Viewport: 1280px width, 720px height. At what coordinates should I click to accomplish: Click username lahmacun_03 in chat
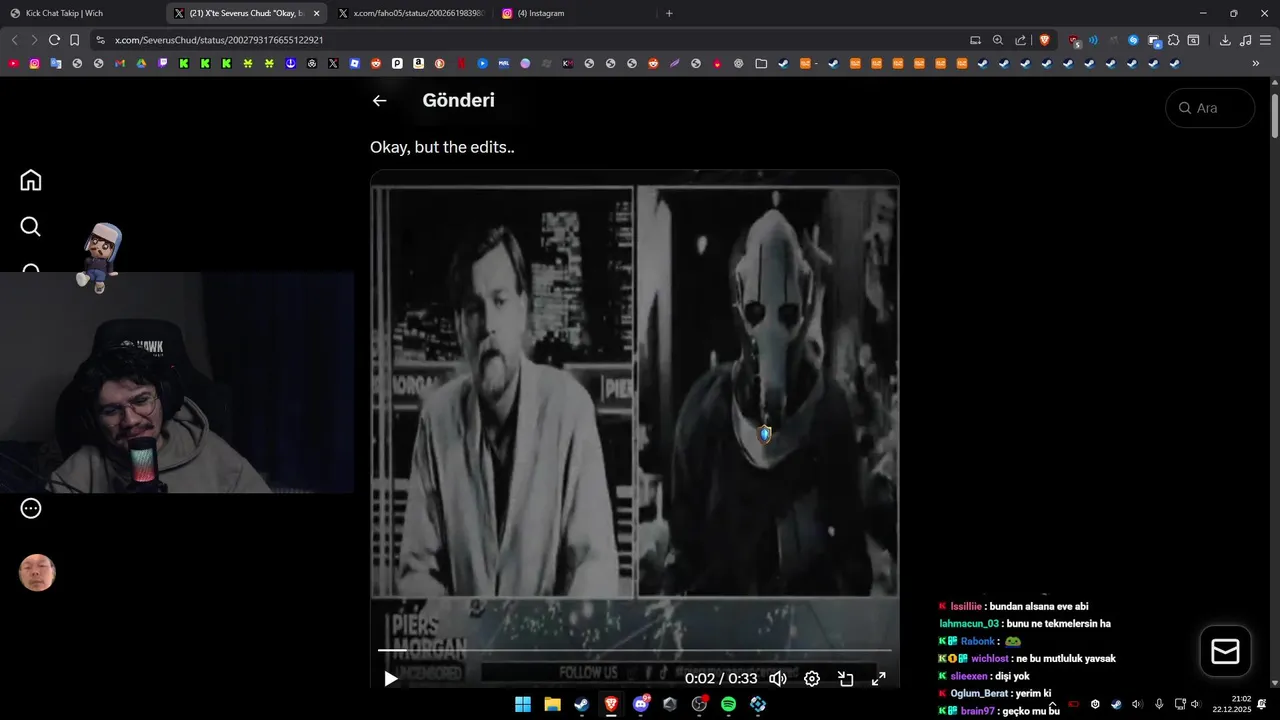click(x=969, y=624)
